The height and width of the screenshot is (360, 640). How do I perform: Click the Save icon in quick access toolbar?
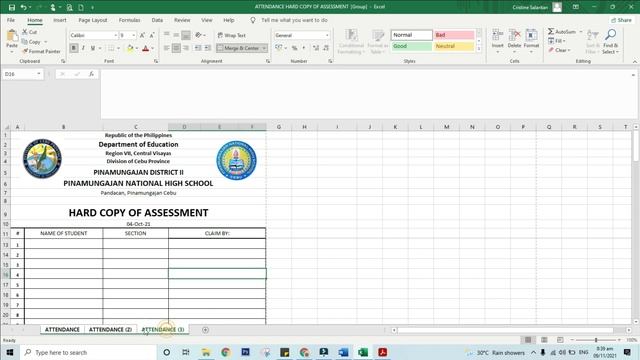12,7
